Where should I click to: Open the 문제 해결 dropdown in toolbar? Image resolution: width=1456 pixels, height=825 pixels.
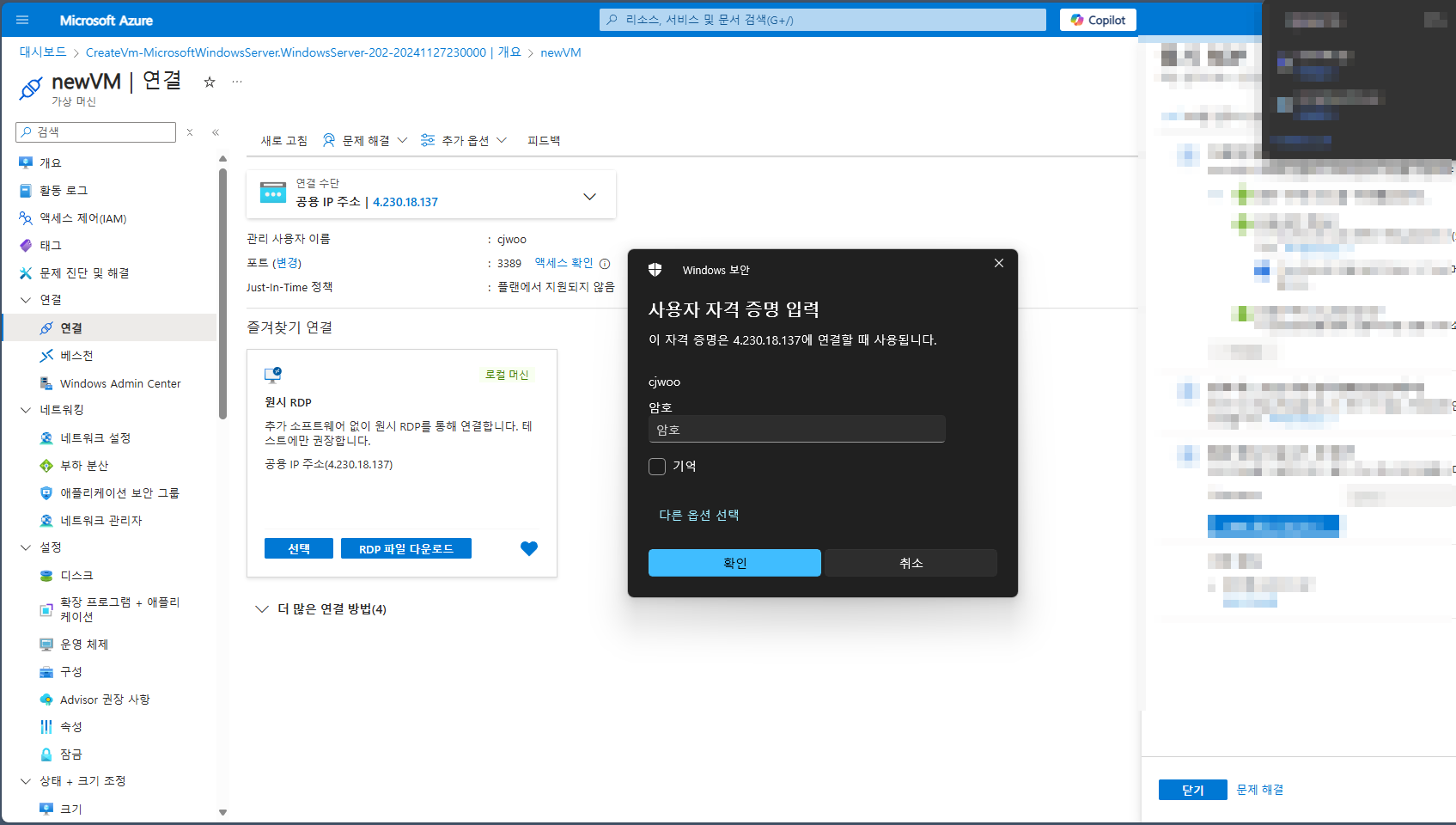click(365, 140)
